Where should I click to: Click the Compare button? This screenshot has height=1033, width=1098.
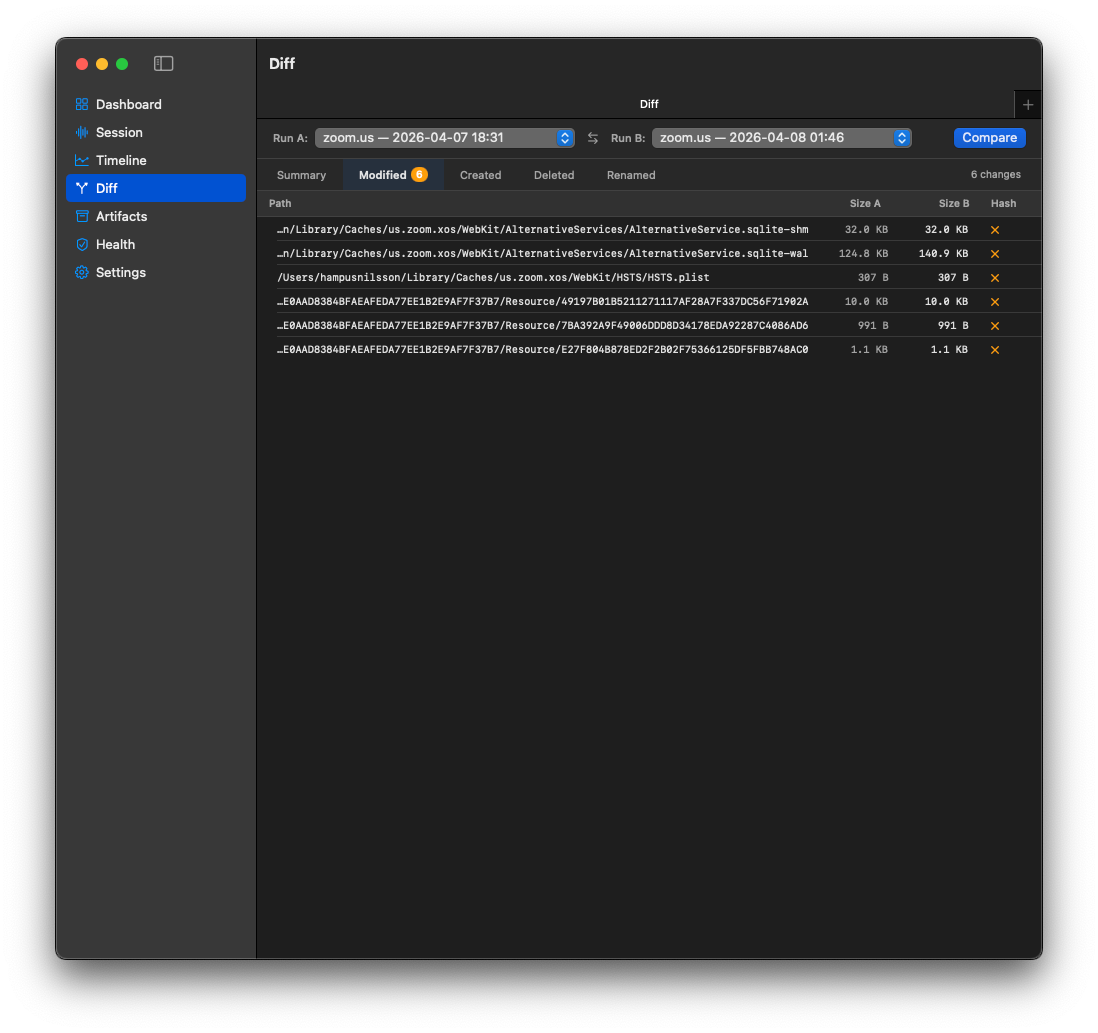click(989, 138)
